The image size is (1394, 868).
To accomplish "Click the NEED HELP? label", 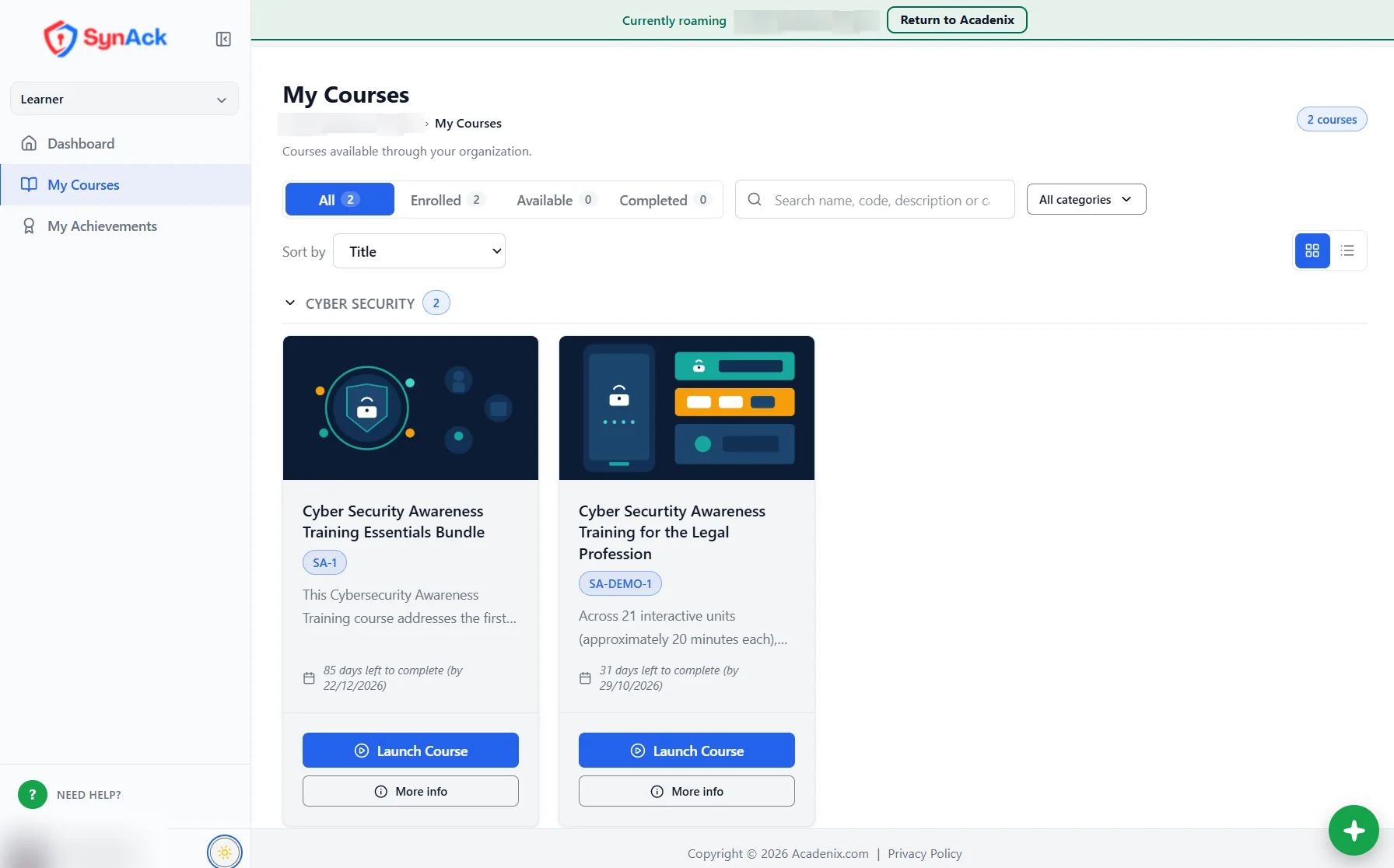I will coord(89,794).
